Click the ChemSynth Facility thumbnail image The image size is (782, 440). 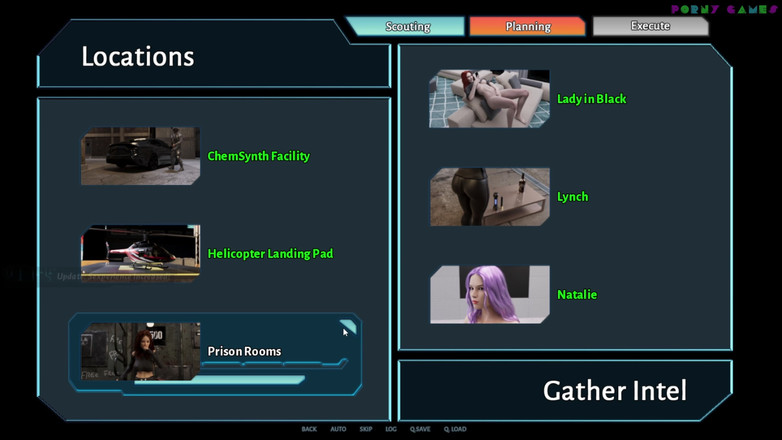point(140,156)
